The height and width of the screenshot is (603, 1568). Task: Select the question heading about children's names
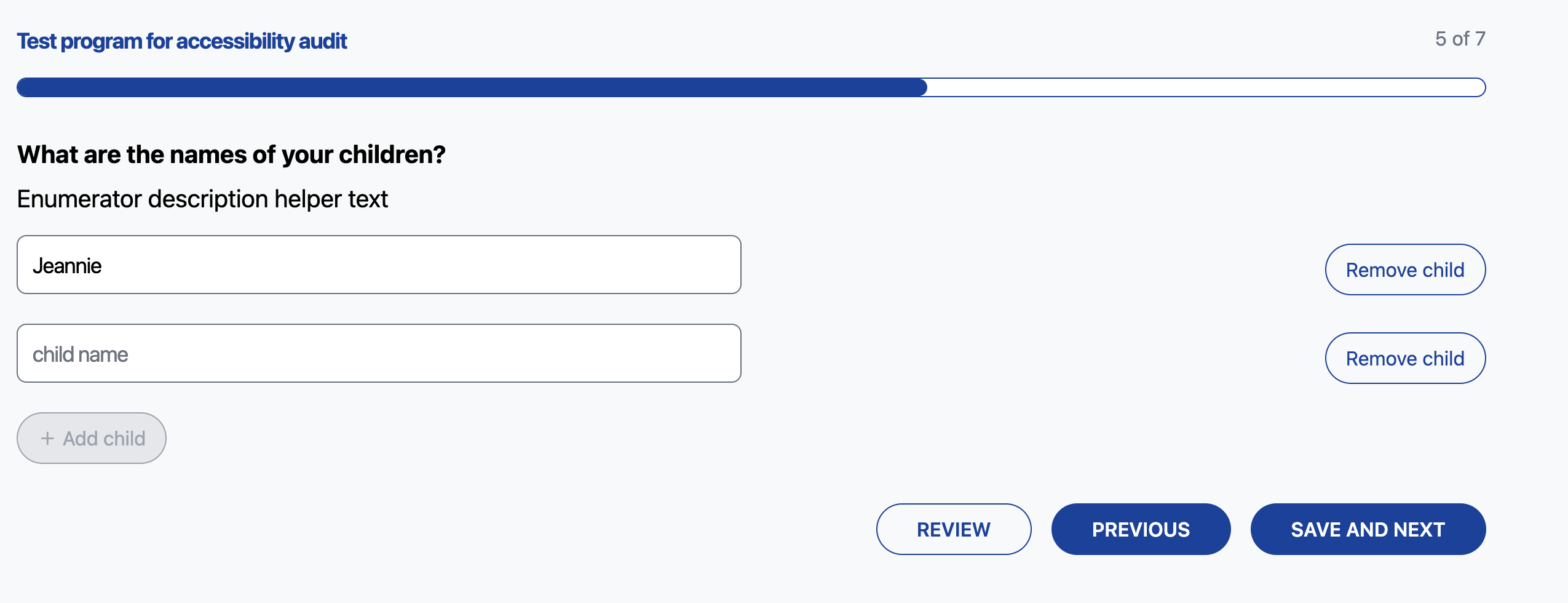pyautogui.click(x=231, y=154)
